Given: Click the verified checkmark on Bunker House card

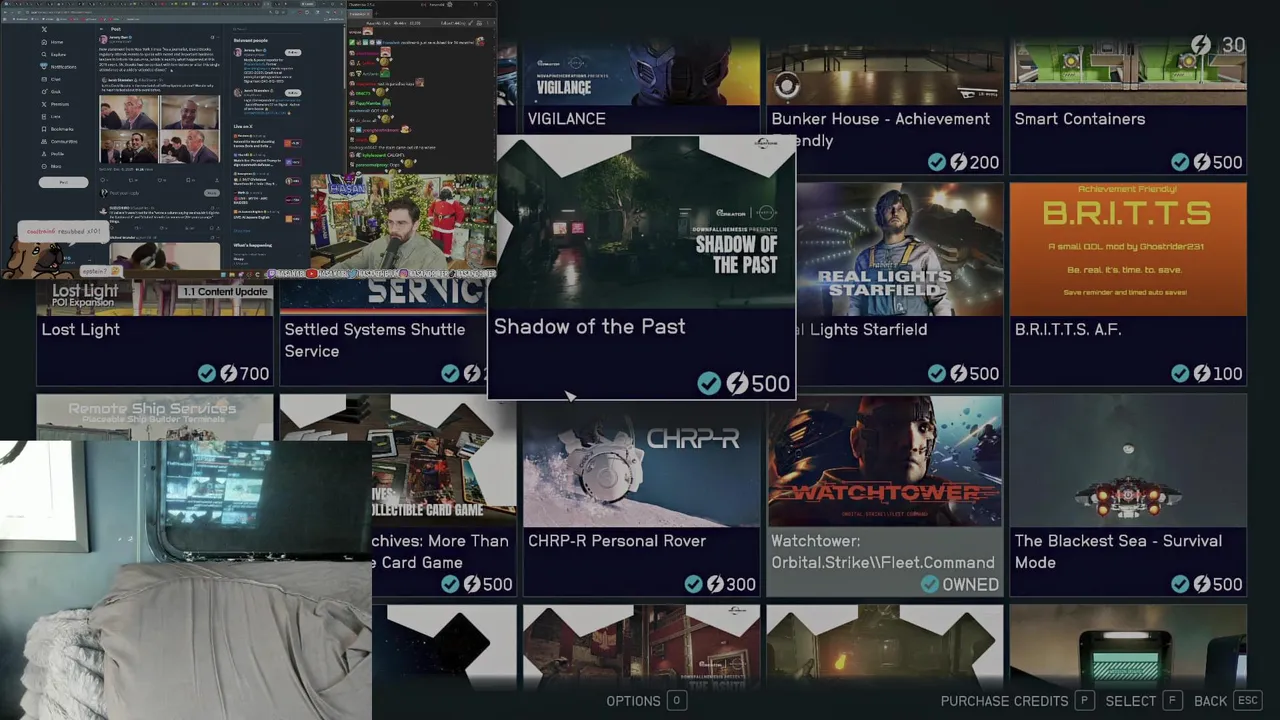Looking at the screenshot, I should pyautogui.click(x=937, y=162).
